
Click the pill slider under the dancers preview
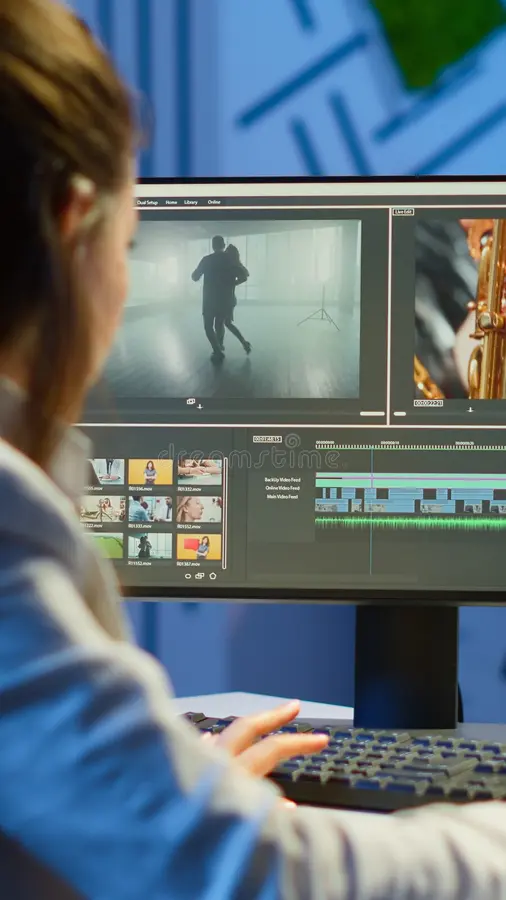[372, 413]
